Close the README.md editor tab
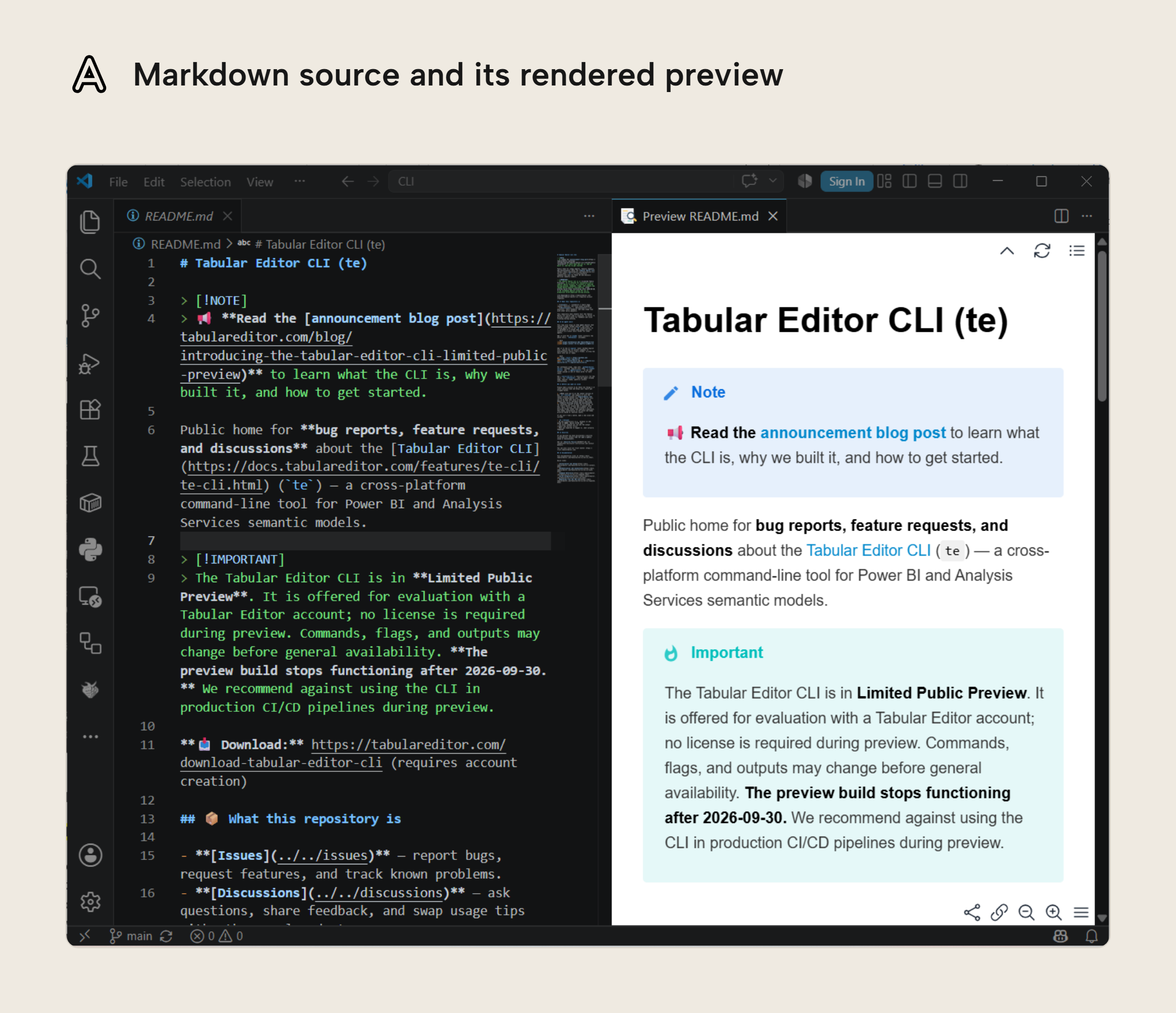Viewport: 1176px width, 1013px height. point(228,216)
